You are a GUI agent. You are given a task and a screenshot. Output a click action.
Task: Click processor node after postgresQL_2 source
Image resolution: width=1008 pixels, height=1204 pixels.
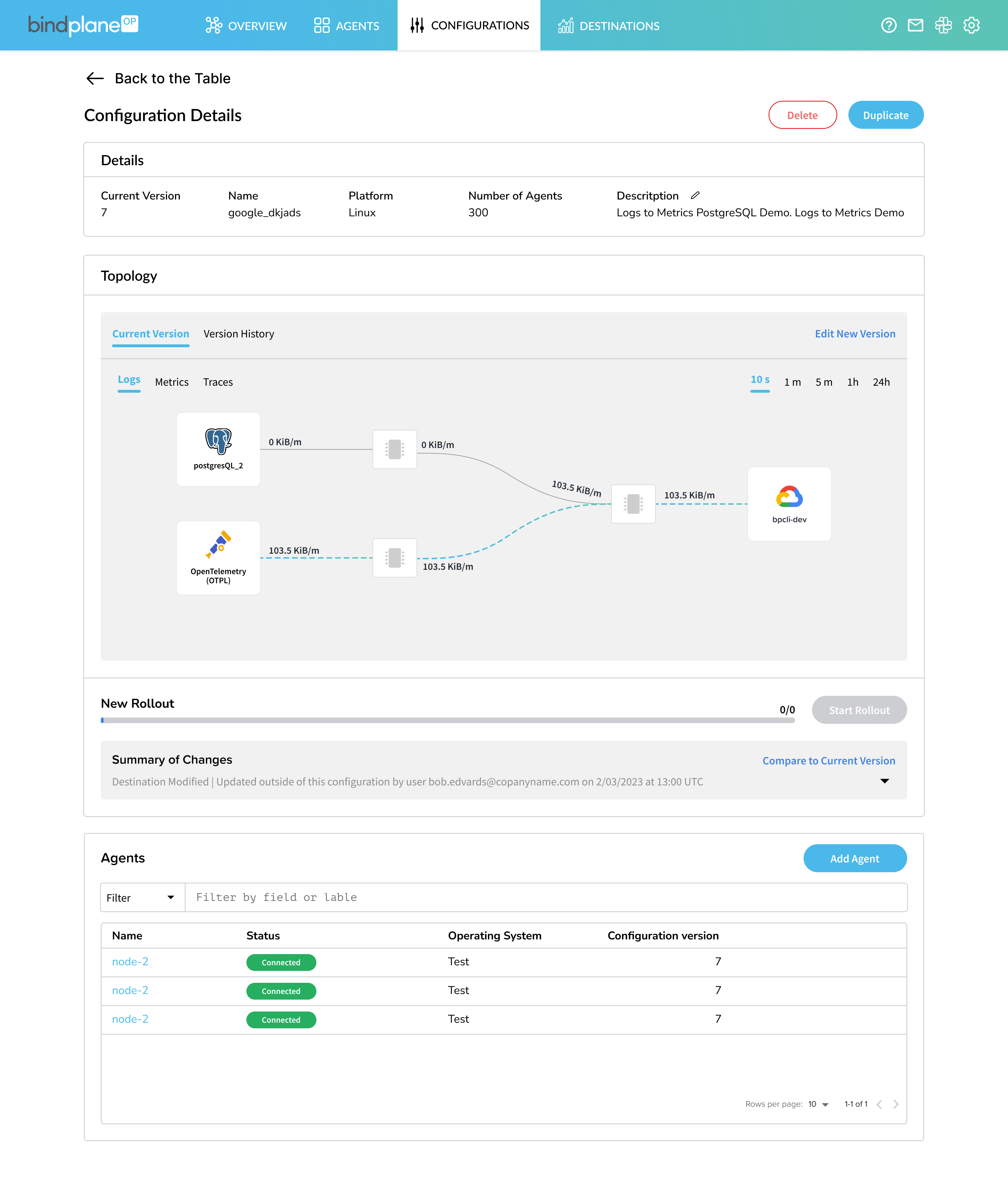394,449
